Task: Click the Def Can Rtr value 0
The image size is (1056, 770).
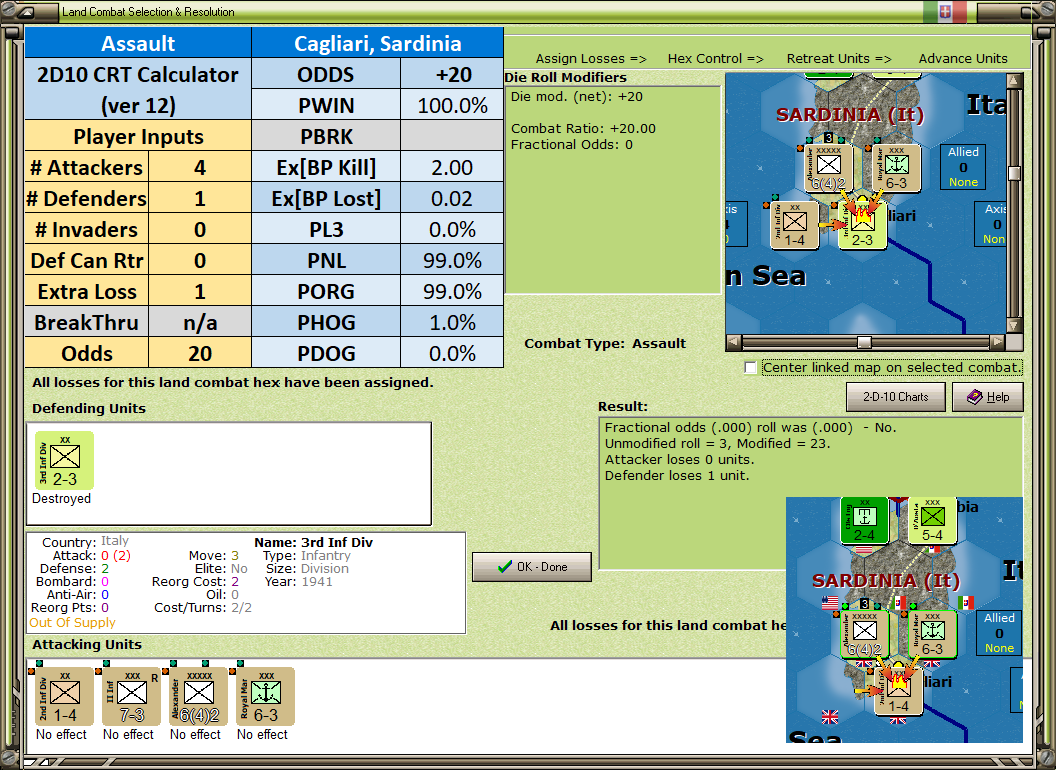Action: 200,261
